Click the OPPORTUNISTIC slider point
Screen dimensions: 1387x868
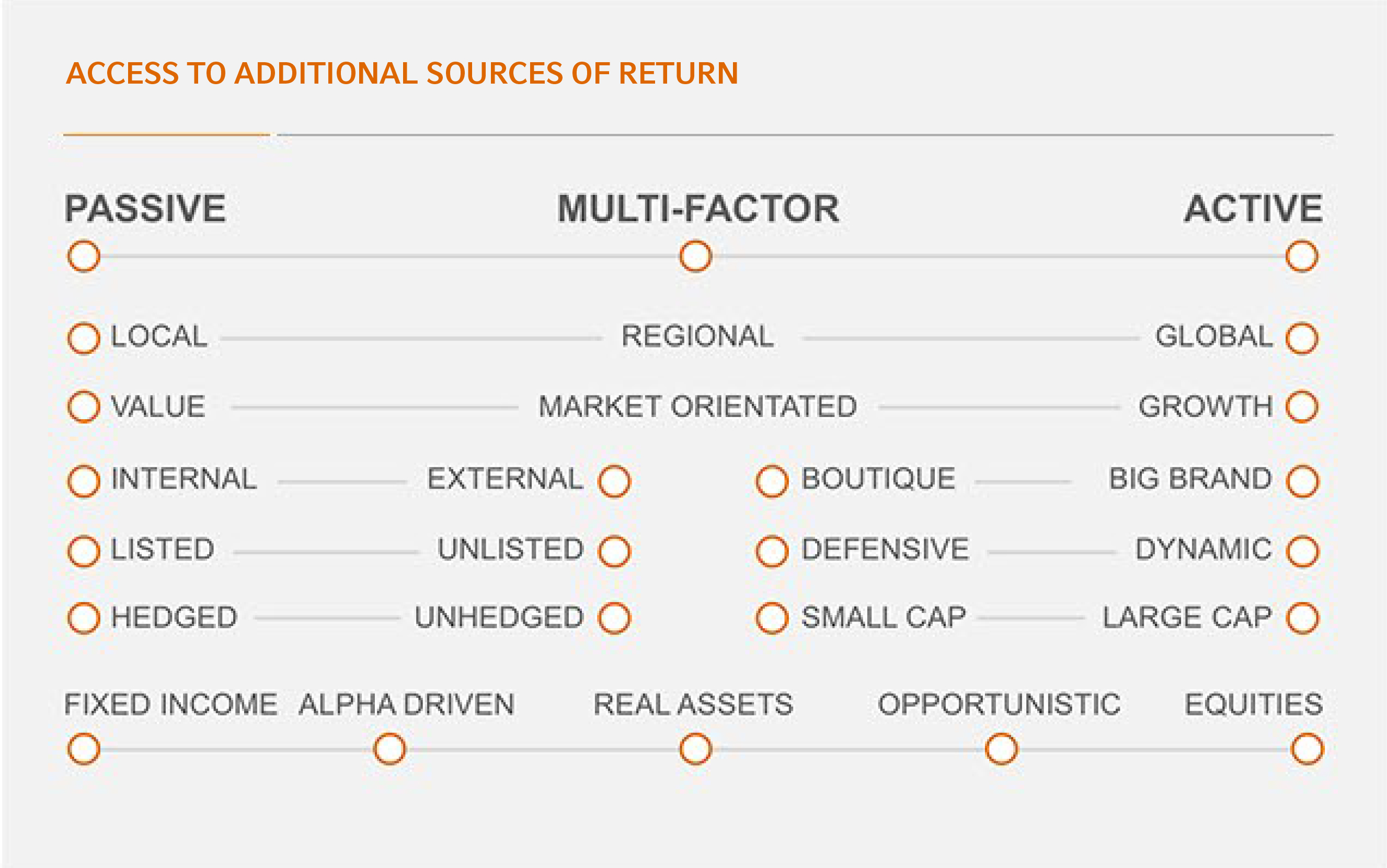(x=1002, y=749)
